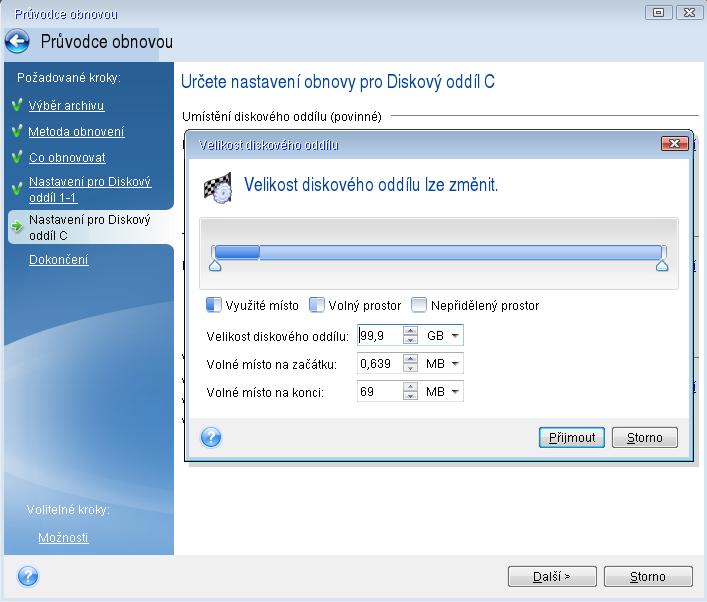Focus the Volné místo na konci field
707x602 pixels.
(380, 391)
